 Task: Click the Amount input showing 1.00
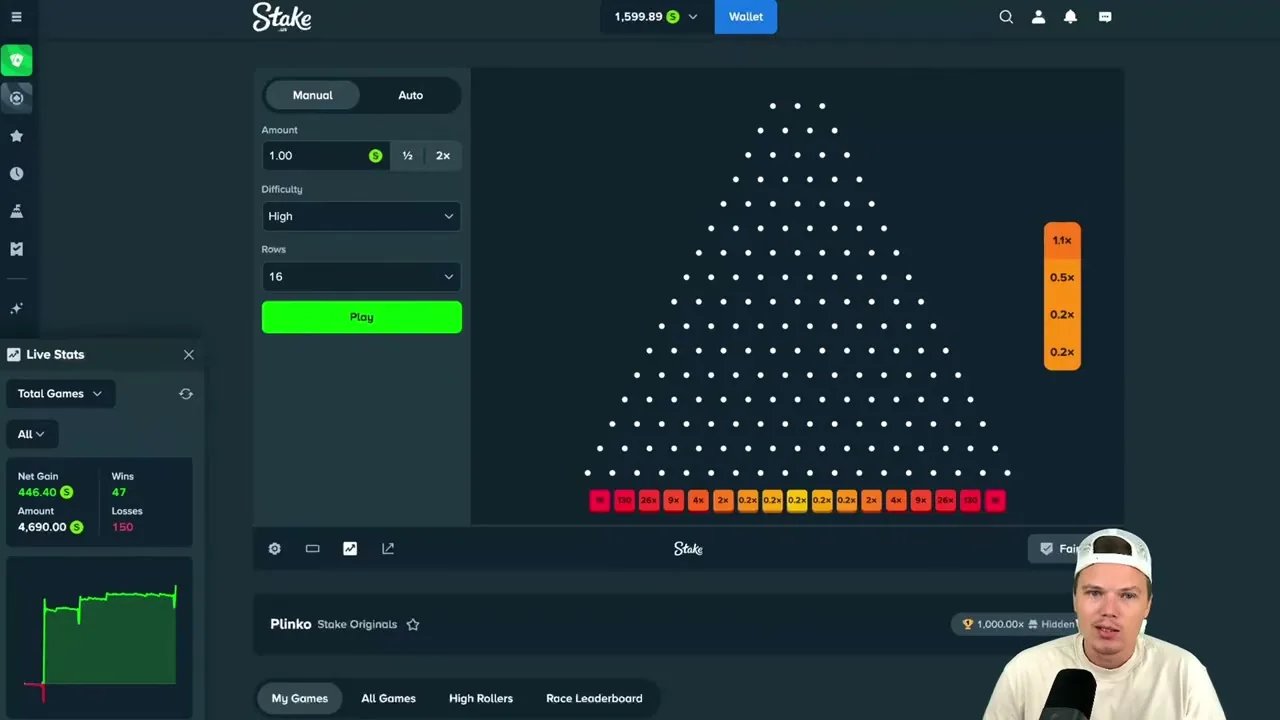point(326,156)
